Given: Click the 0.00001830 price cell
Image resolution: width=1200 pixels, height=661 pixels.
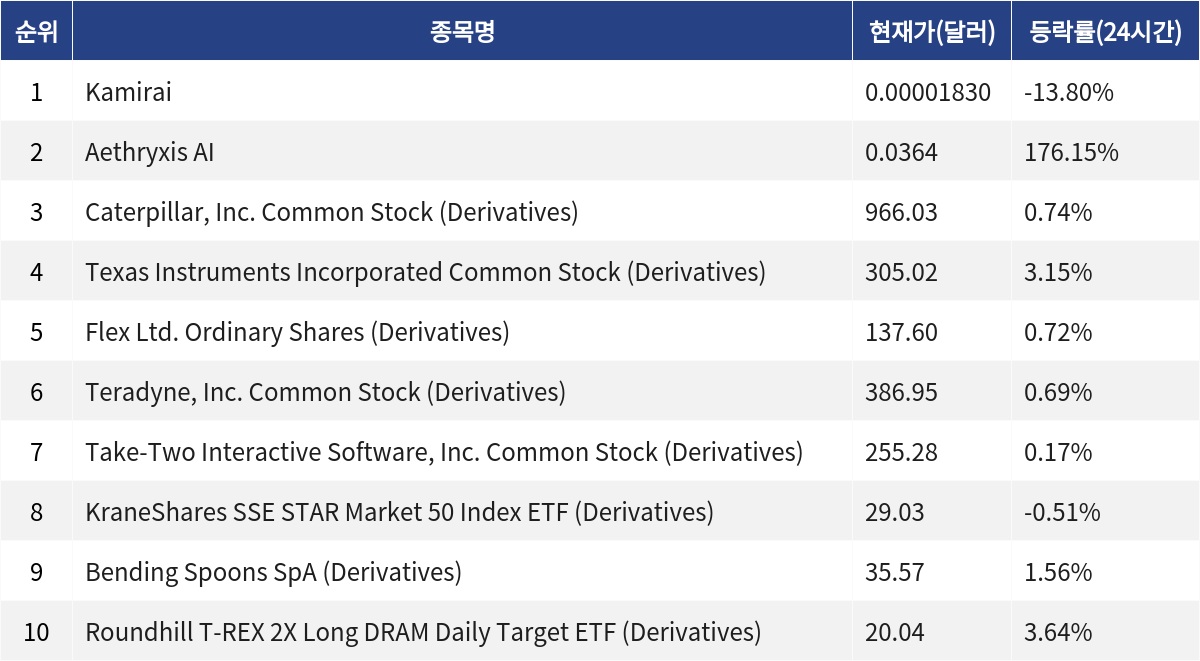Looking at the screenshot, I should [x=928, y=93].
